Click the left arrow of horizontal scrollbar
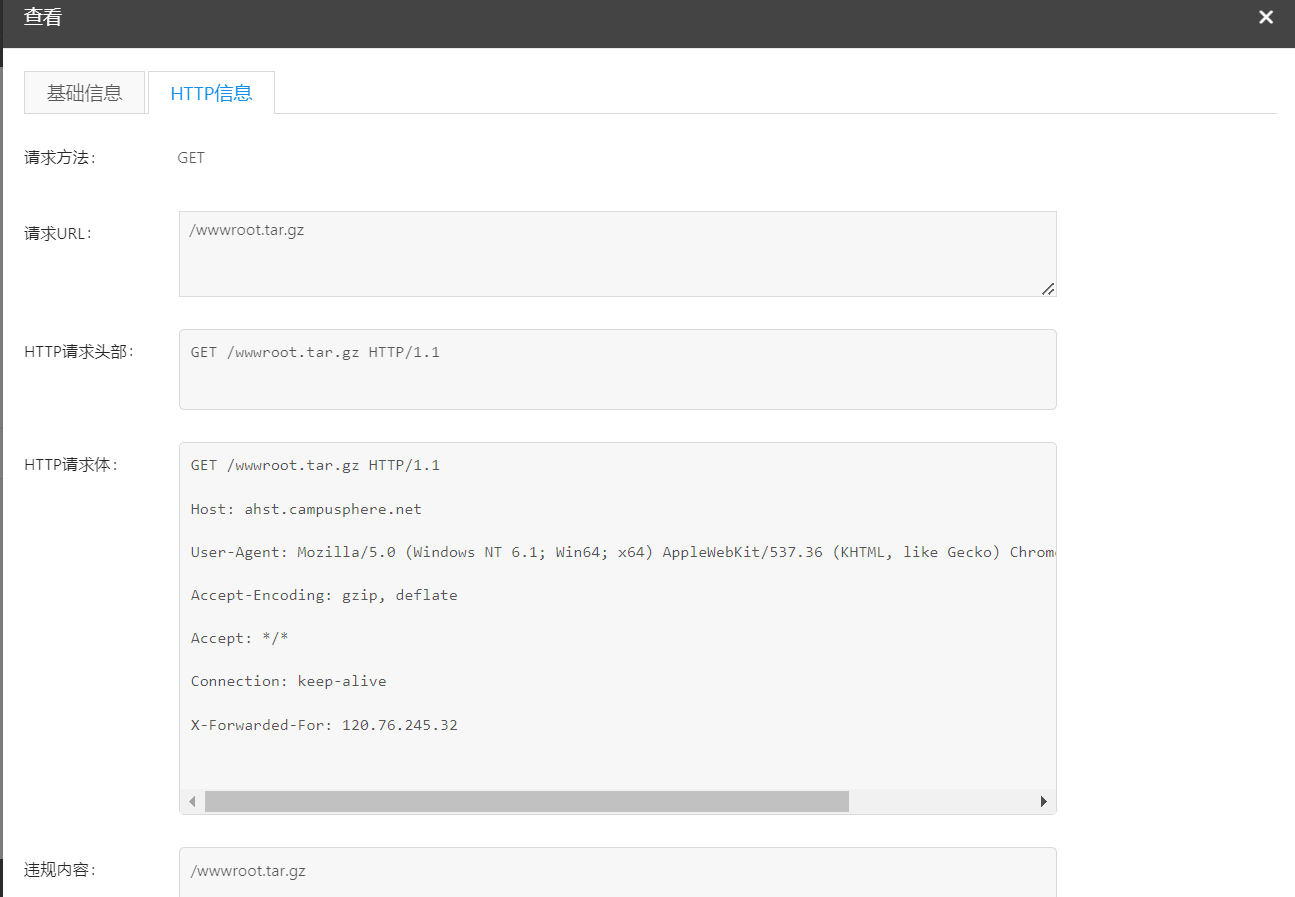This screenshot has width=1295, height=897. coord(192,802)
